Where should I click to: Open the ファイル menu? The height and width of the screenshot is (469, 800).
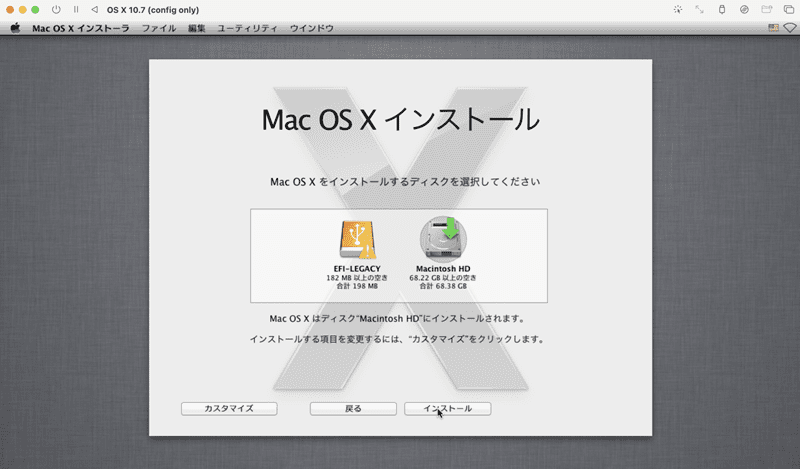coord(159,29)
